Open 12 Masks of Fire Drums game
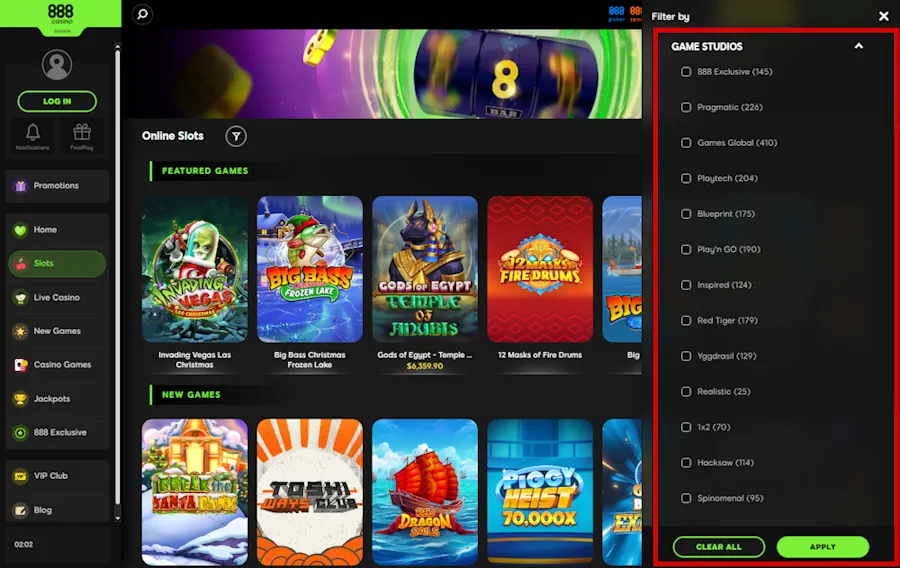 pyautogui.click(x=540, y=269)
